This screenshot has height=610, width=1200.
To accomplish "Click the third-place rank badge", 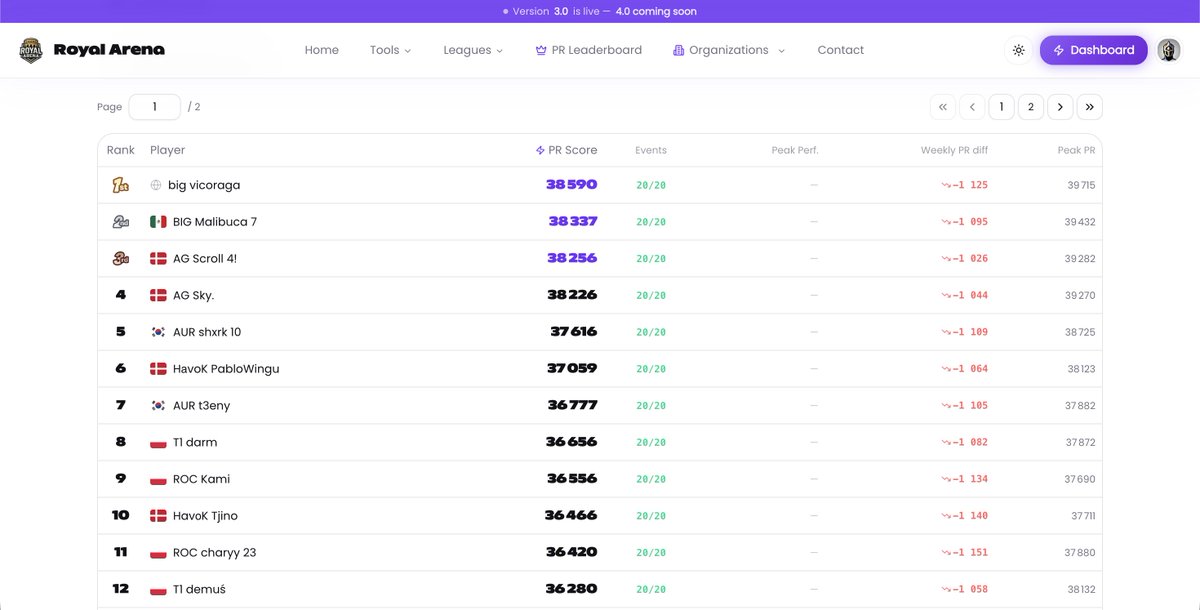I will (x=120, y=258).
